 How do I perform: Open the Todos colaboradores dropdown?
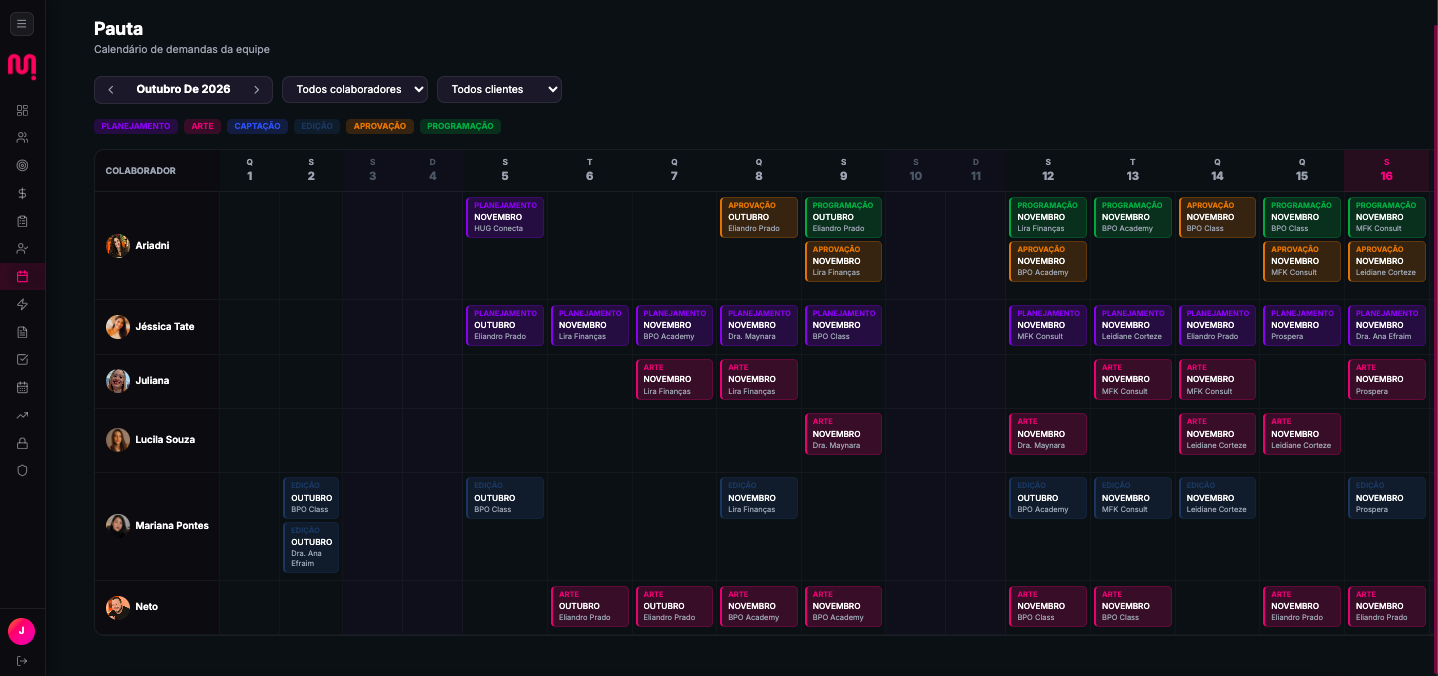click(x=355, y=90)
